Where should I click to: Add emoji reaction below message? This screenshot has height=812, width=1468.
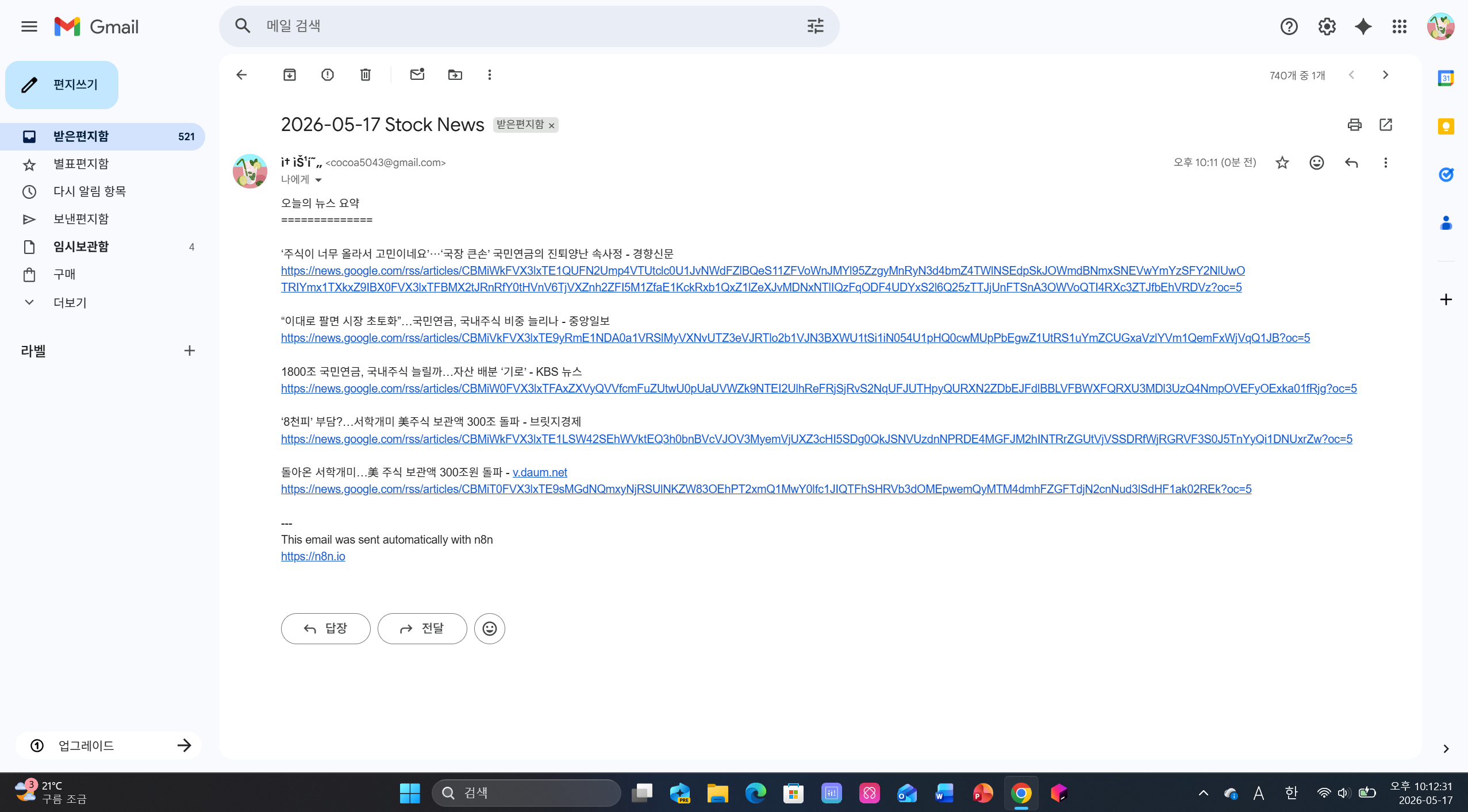click(490, 629)
